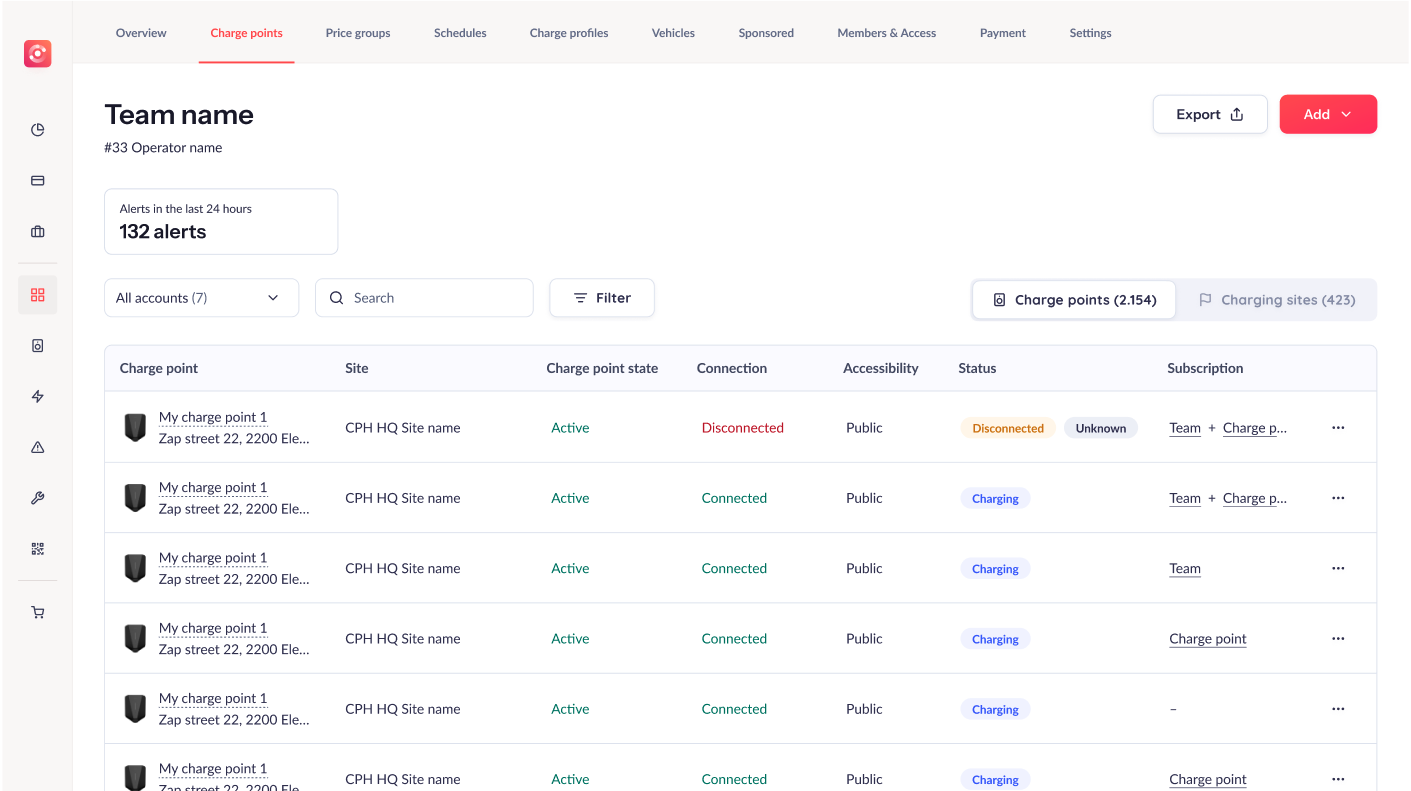Click the Filter button
The width and height of the screenshot is (1411, 791).
tap(602, 298)
